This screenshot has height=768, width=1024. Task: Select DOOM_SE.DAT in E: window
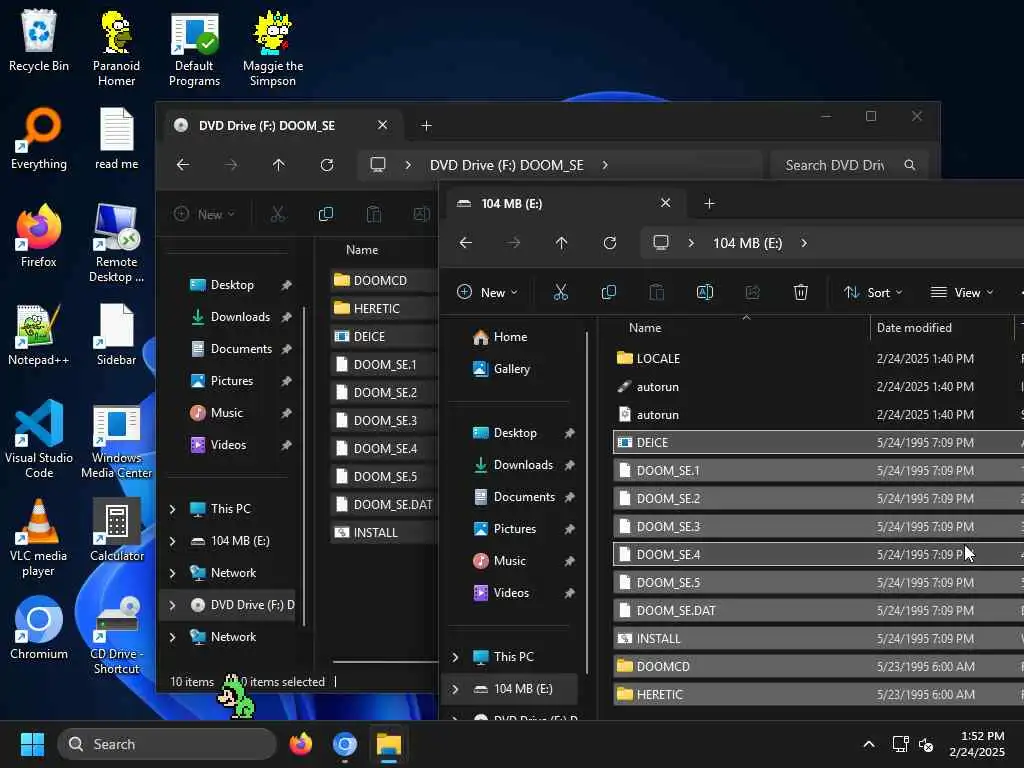point(818,611)
